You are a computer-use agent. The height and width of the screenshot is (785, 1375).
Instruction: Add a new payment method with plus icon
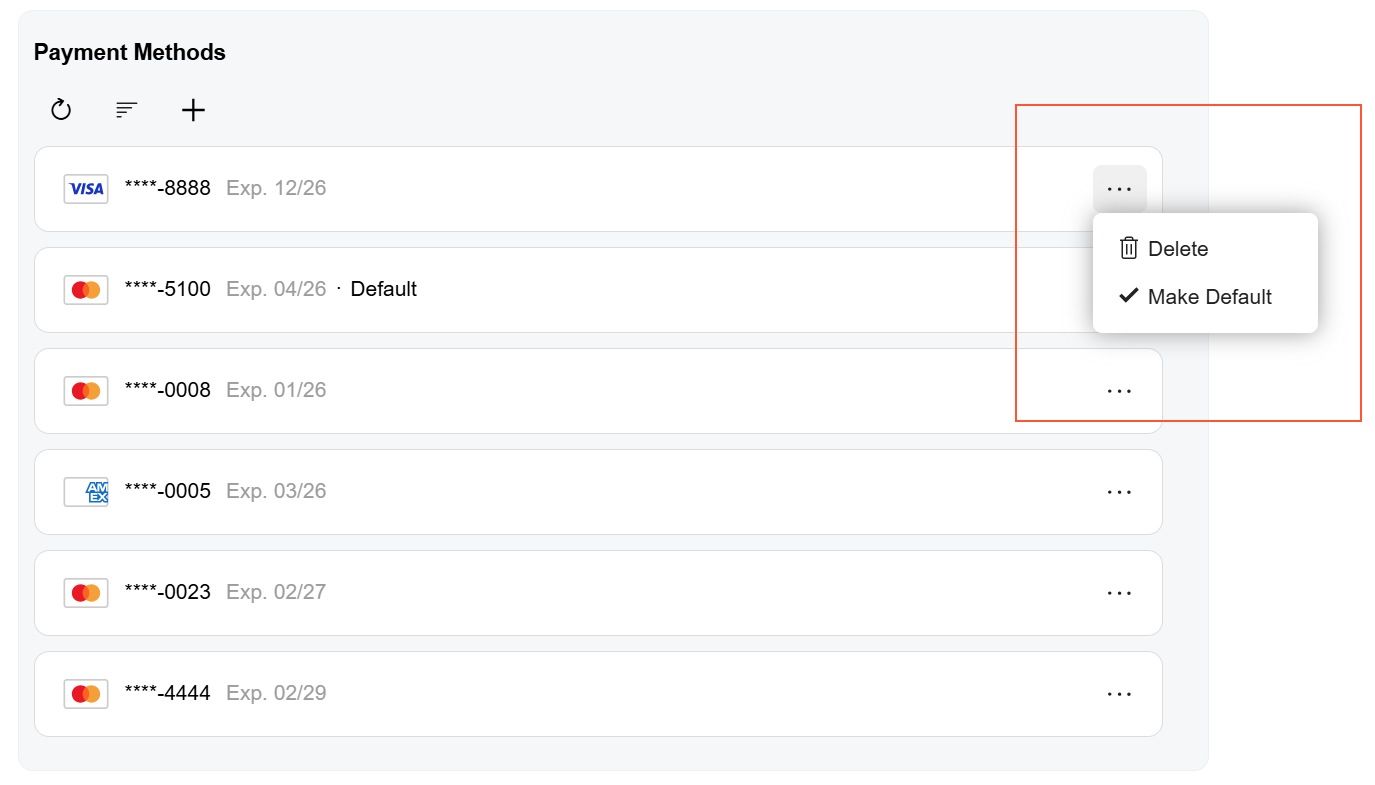(193, 110)
